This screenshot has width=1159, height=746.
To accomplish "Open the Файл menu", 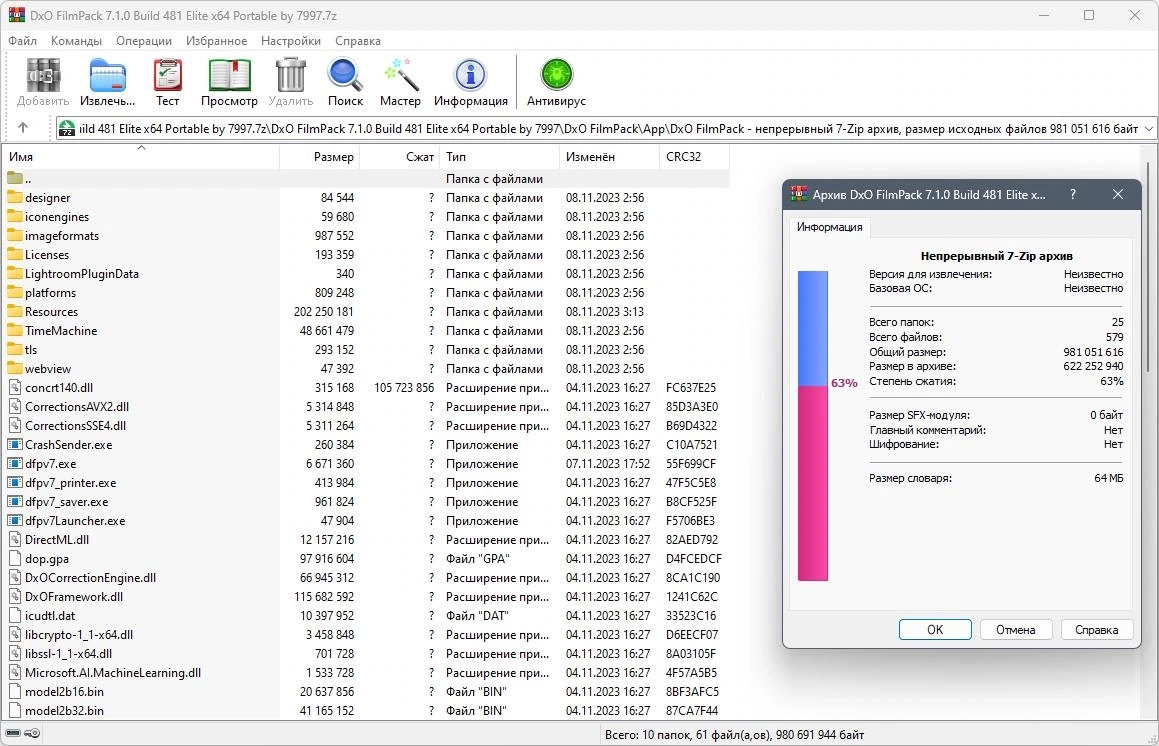I will (x=22, y=41).
